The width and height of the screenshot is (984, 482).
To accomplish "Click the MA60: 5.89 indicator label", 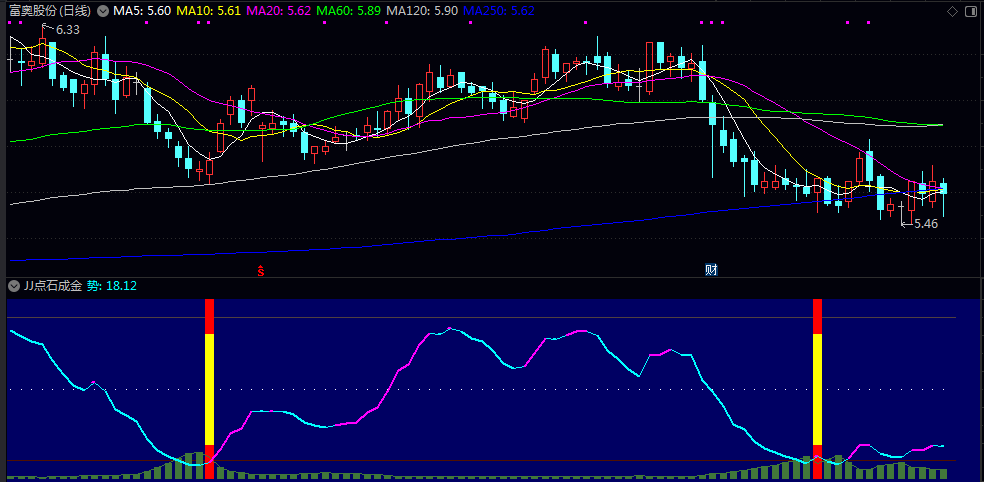I will coord(349,11).
